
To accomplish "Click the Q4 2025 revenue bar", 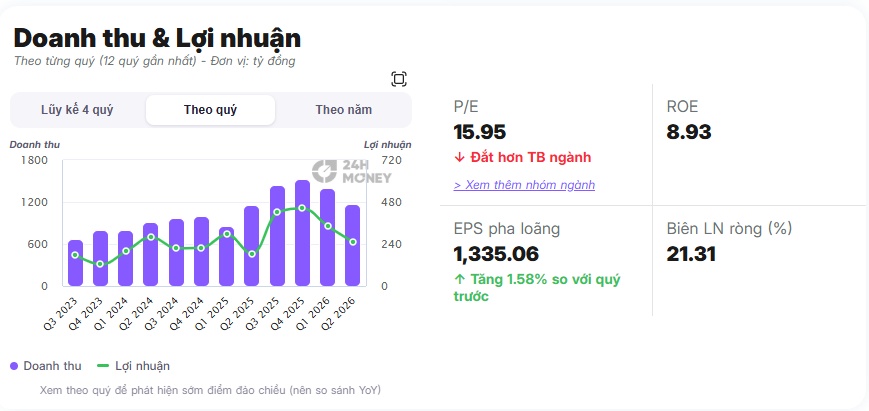I will (x=302, y=233).
